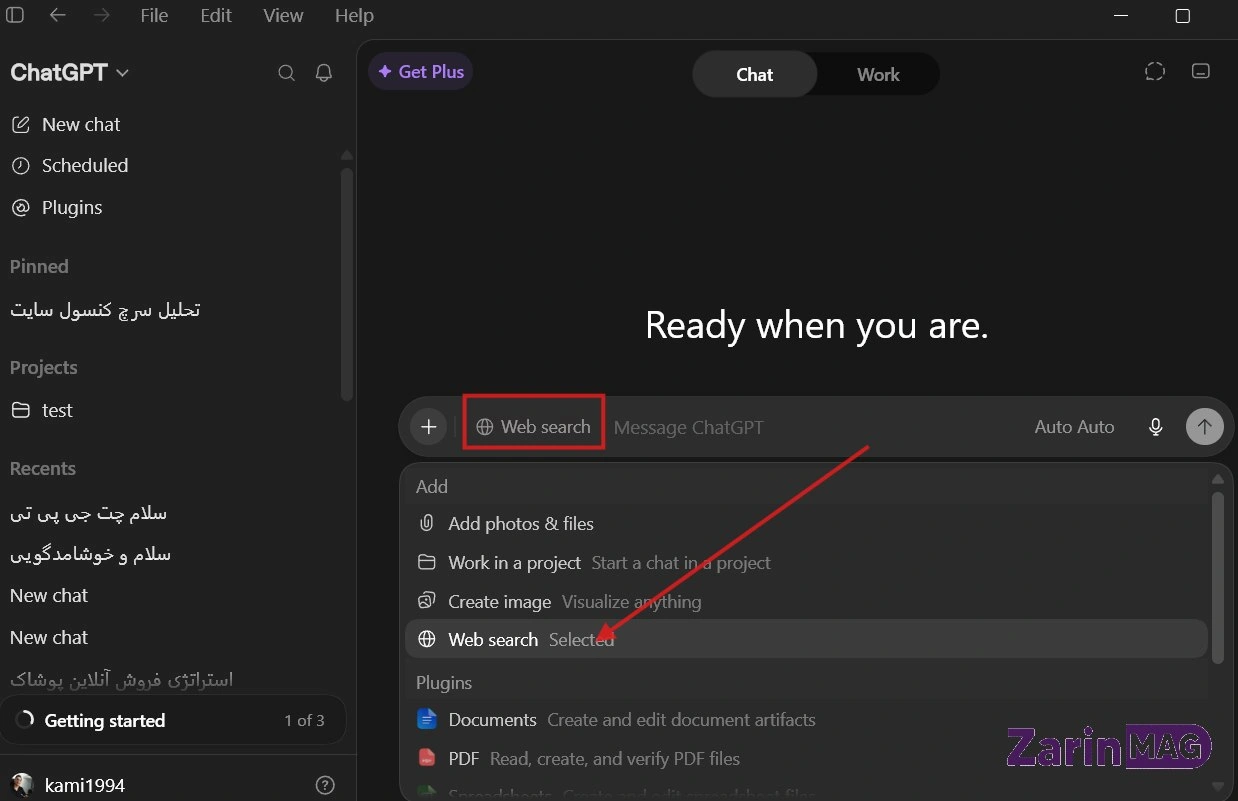This screenshot has height=801, width=1238.
Task: Expand the ChatGPT model dropdown chevron
Action: point(123,73)
